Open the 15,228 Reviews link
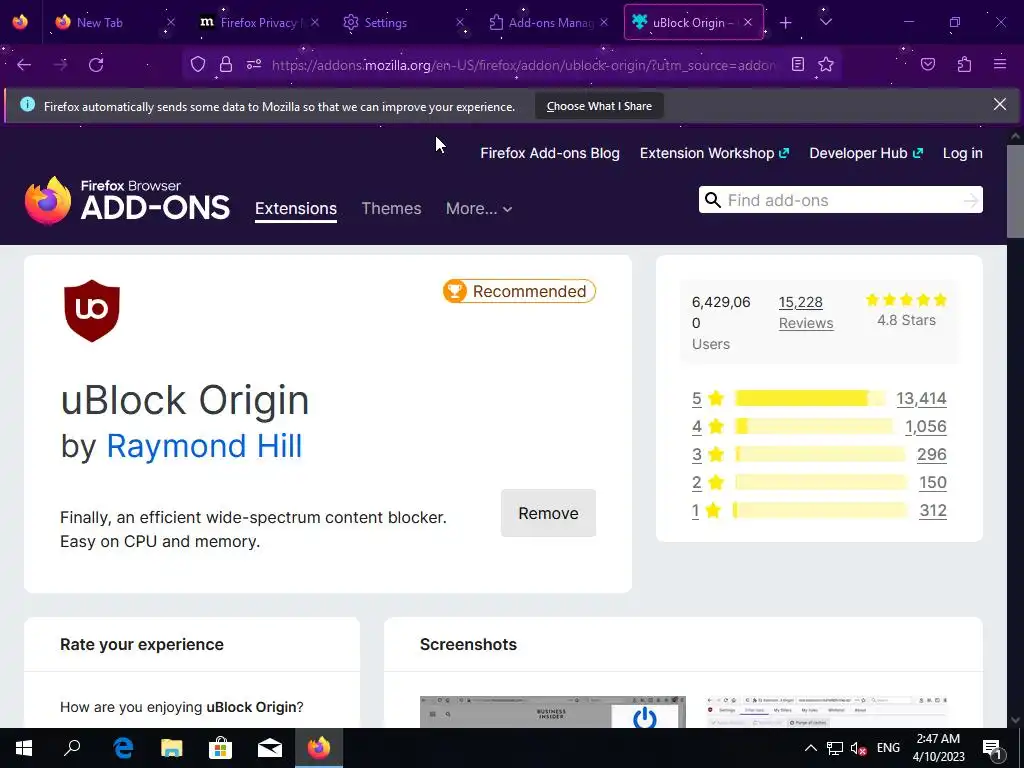 (x=806, y=313)
